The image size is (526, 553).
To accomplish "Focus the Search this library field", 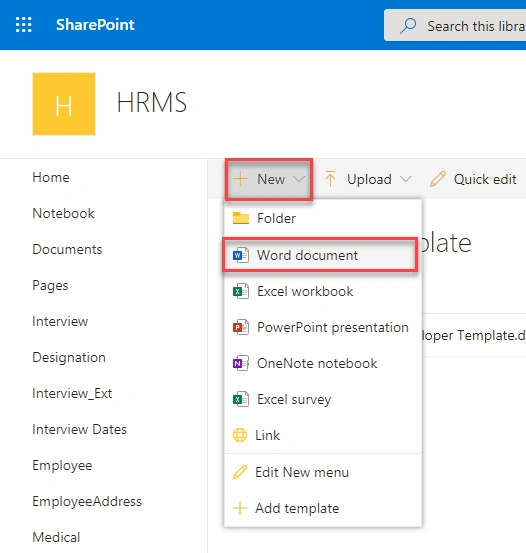I will click(x=455, y=25).
